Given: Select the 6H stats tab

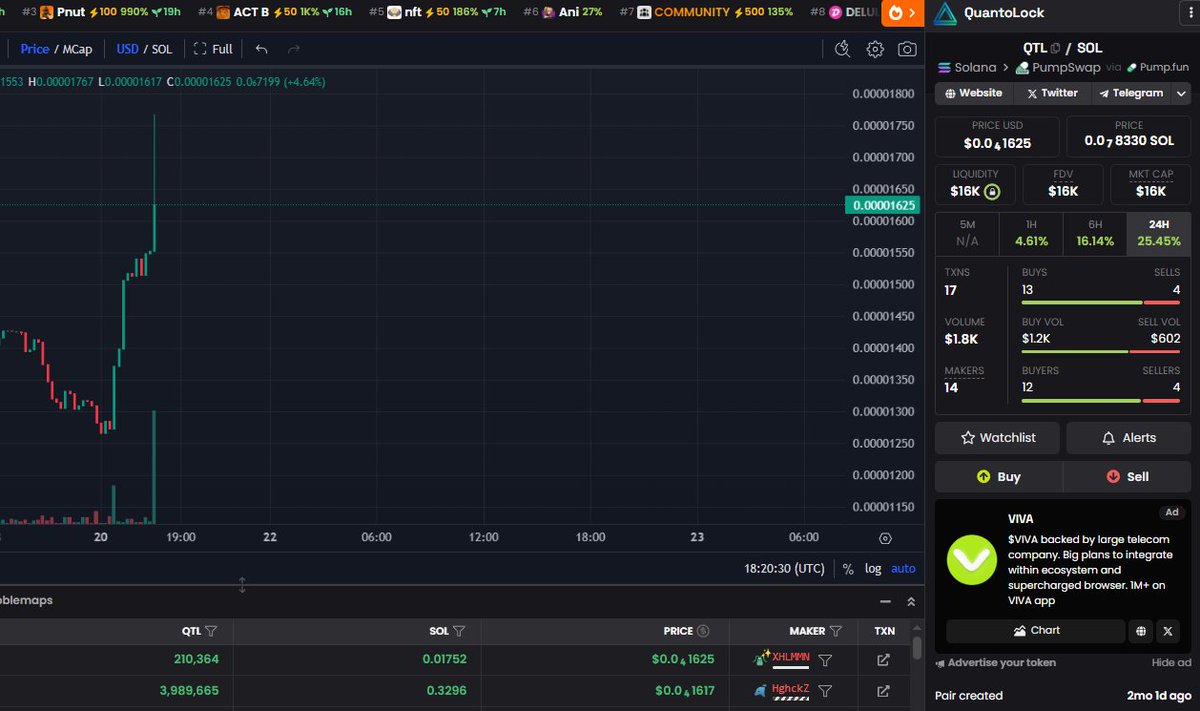Looking at the screenshot, I should (x=1095, y=233).
